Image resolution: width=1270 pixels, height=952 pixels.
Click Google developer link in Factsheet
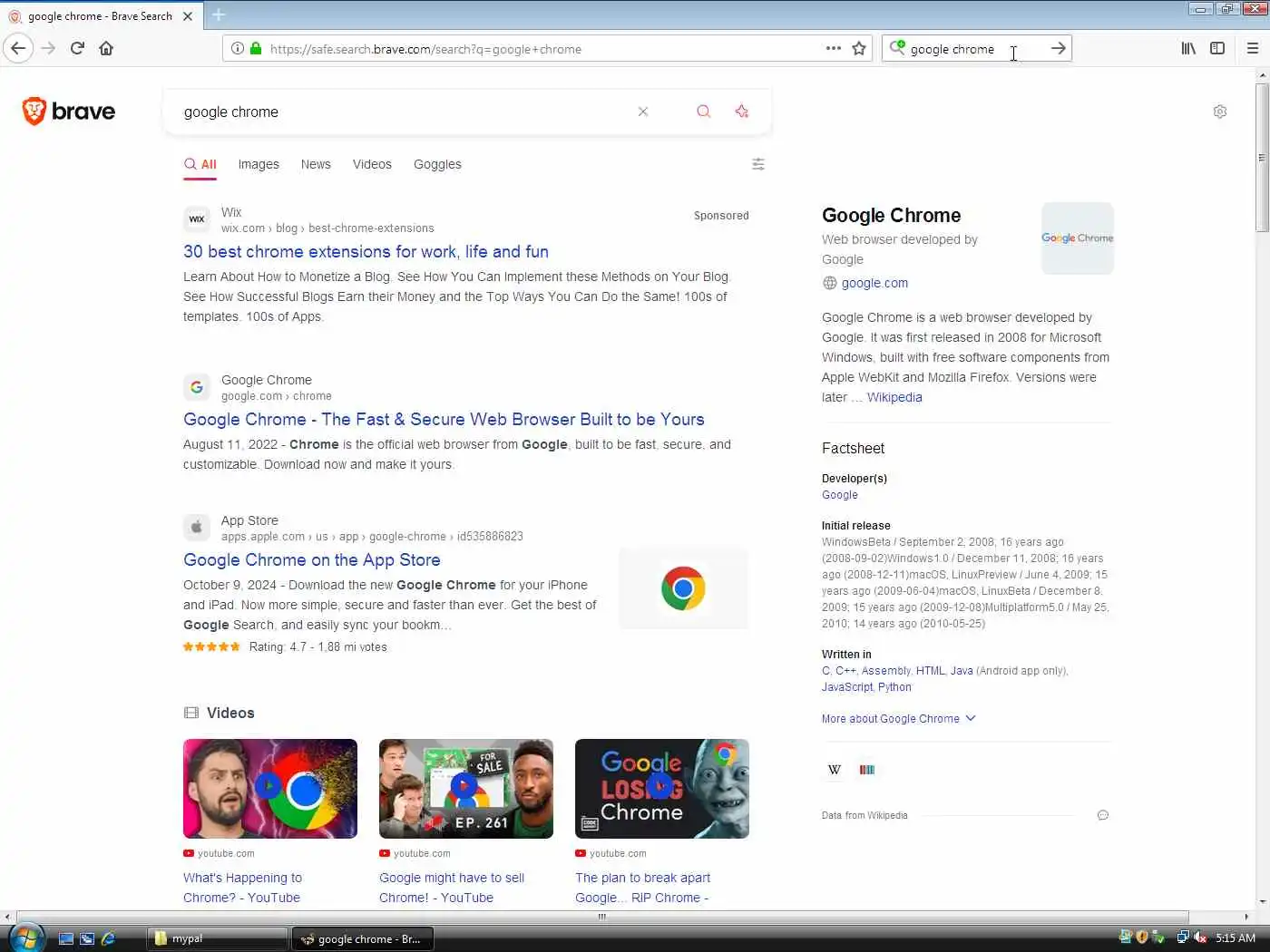pyautogui.click(x=840, y=495)
